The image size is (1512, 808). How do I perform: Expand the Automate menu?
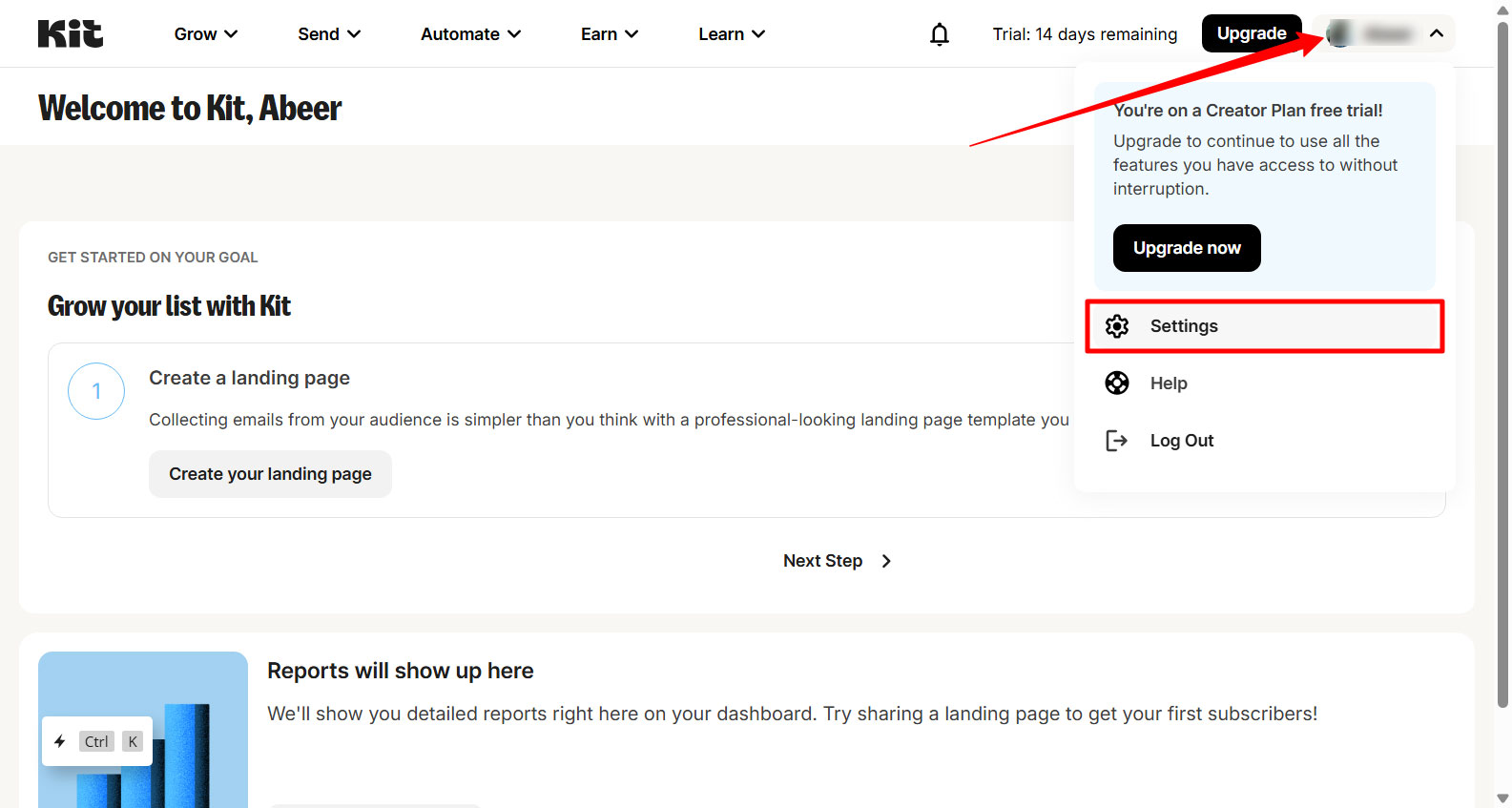click(471, 34)
